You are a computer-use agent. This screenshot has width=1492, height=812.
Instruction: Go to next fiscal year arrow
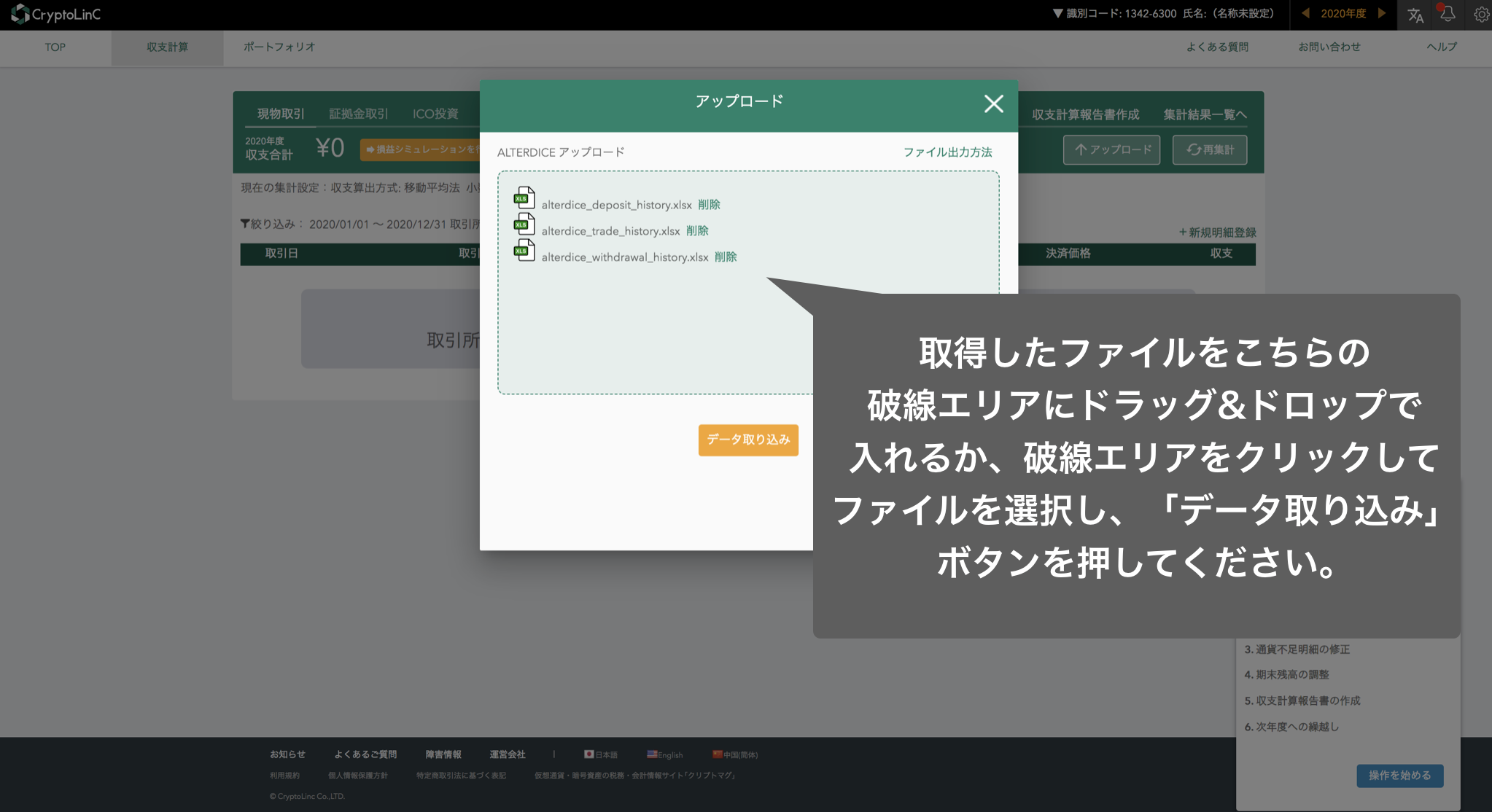pos(1381,13)
